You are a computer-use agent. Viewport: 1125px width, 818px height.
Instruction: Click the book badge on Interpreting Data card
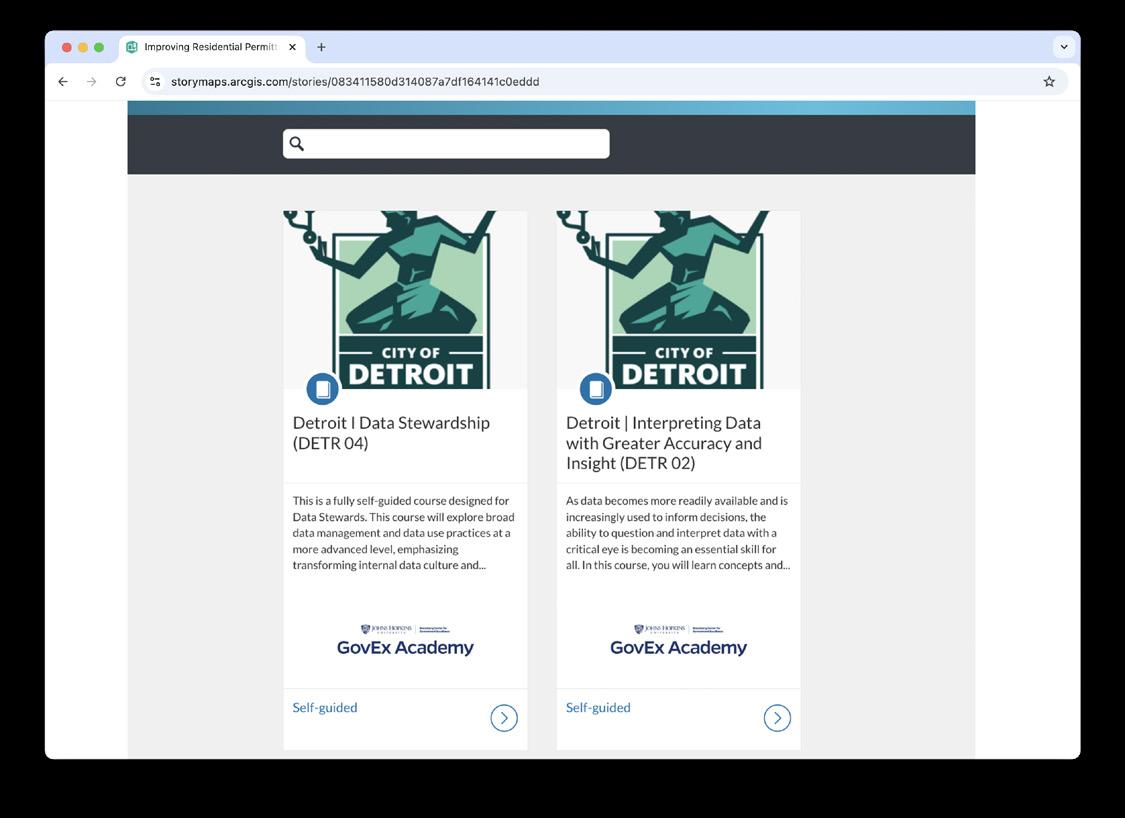point(596,389)
